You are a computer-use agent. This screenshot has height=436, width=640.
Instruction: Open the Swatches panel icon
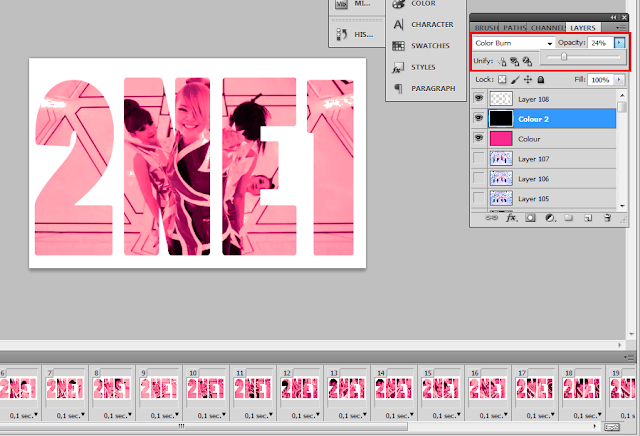pyautogui.click(x=398, y=46)
